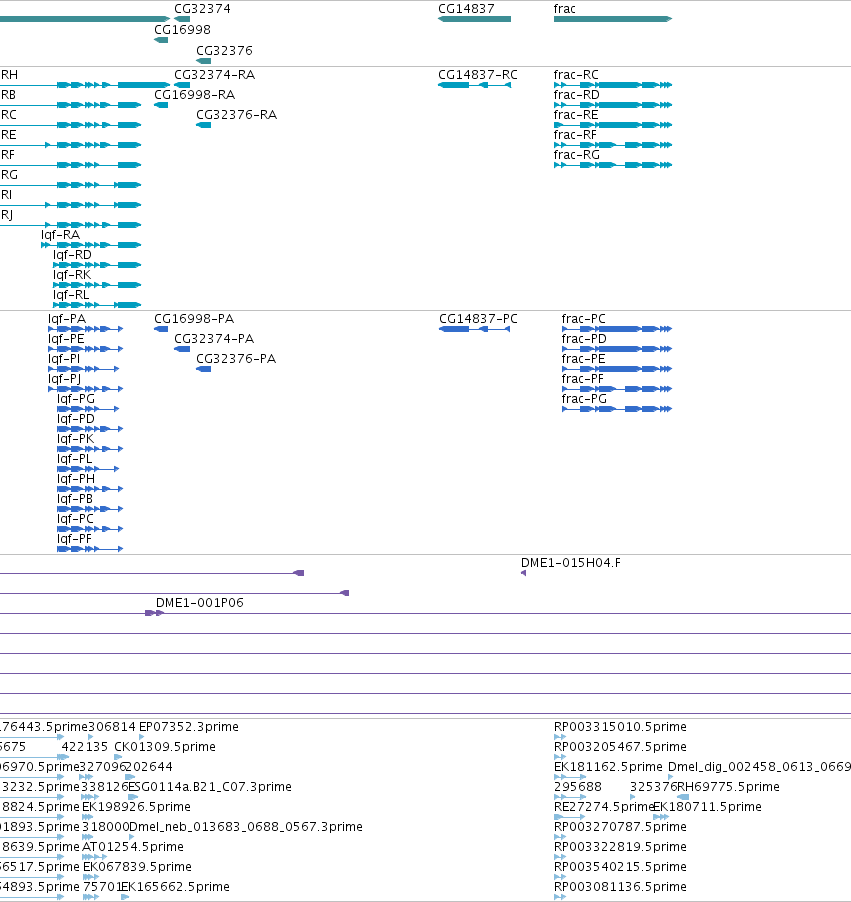Viewport: 851px width, 902px height.
Task: Click the lqf-RK transcript label
Action: point(72,274)
